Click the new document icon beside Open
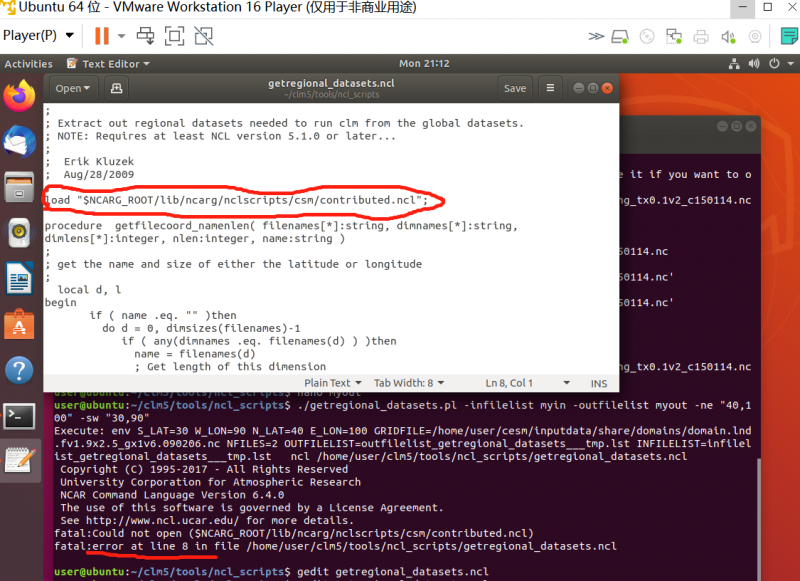This screenshot has width=800, height=581. click(116, 88)
